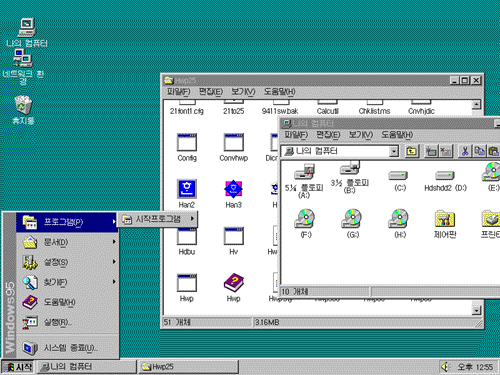Open Settings (설정) in Start menu
The height and width of the screenshot is (375, 500).
coord(67,262)
